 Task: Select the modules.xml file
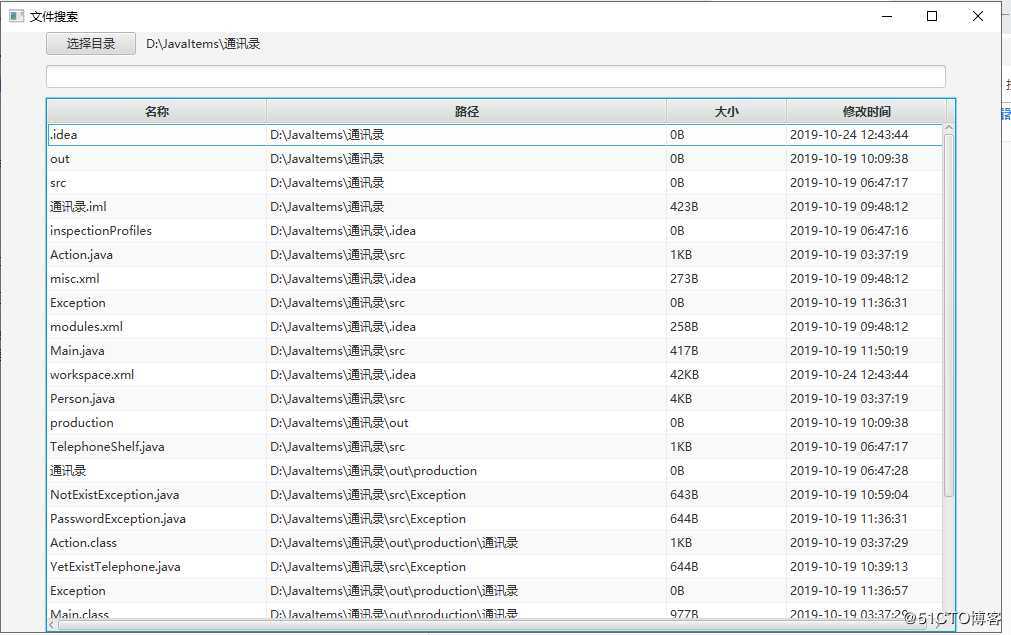[x=86, y=327]
